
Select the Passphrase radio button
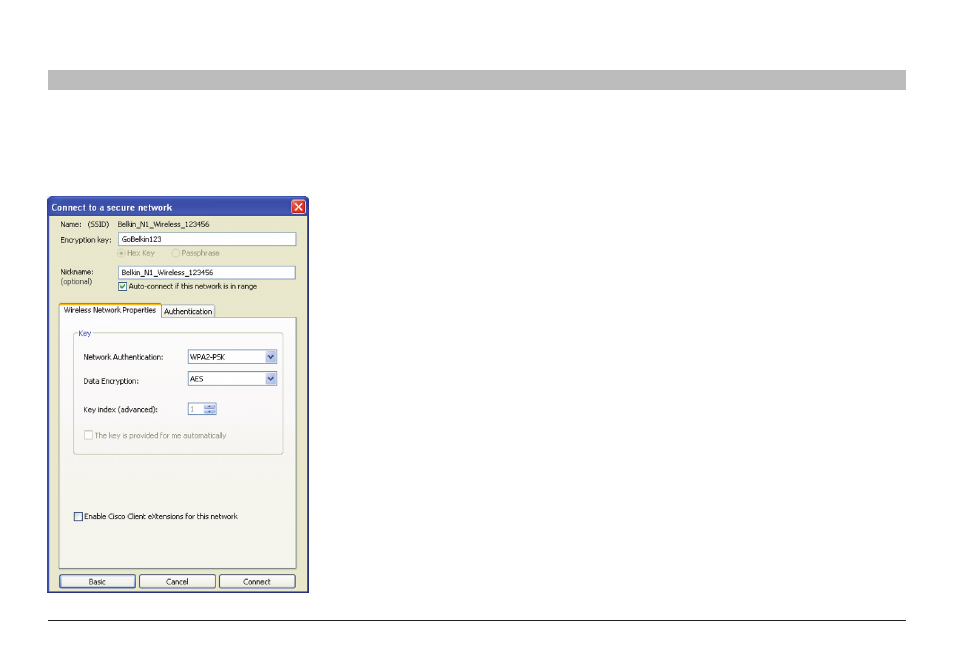click(x=175, y=253)
